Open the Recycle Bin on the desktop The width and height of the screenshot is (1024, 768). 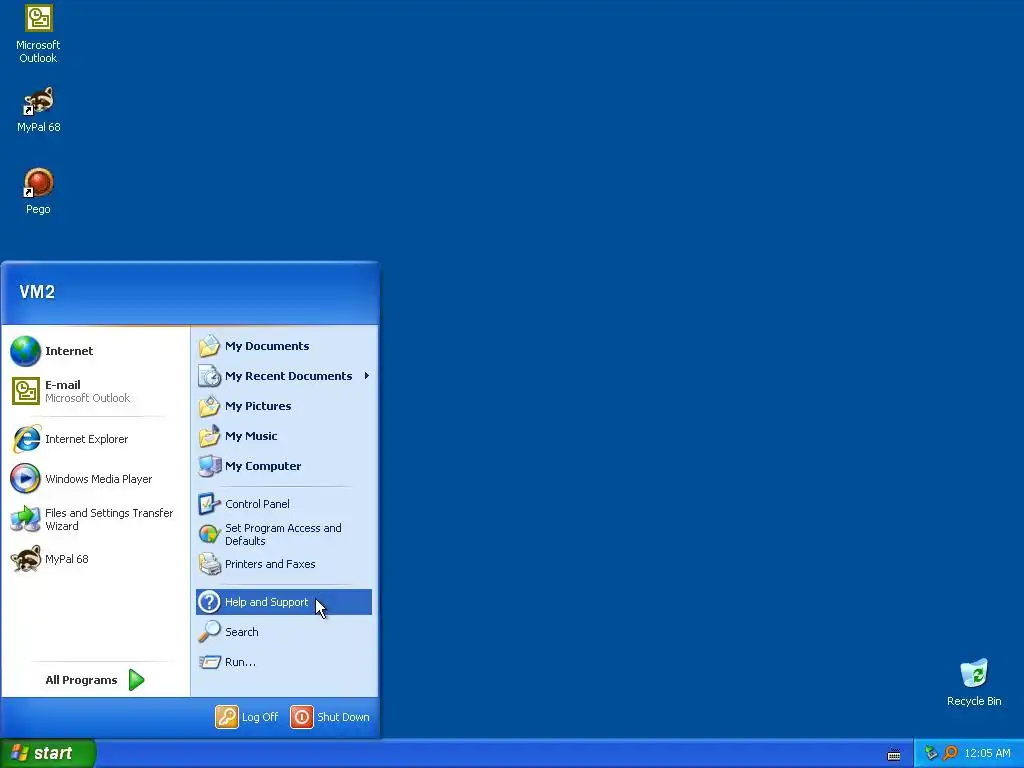pos(974,682)
